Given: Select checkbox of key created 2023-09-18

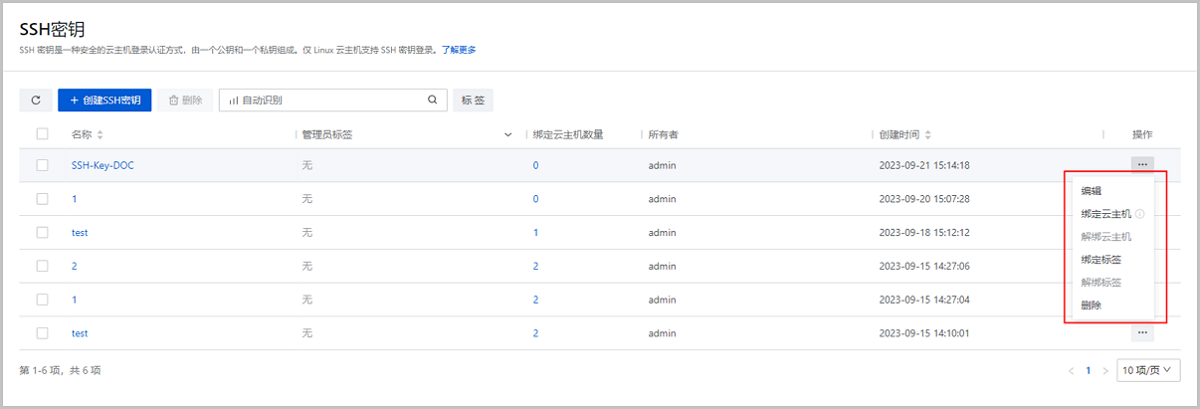Looking at the screenshot, I should click(x=42, y=232).
